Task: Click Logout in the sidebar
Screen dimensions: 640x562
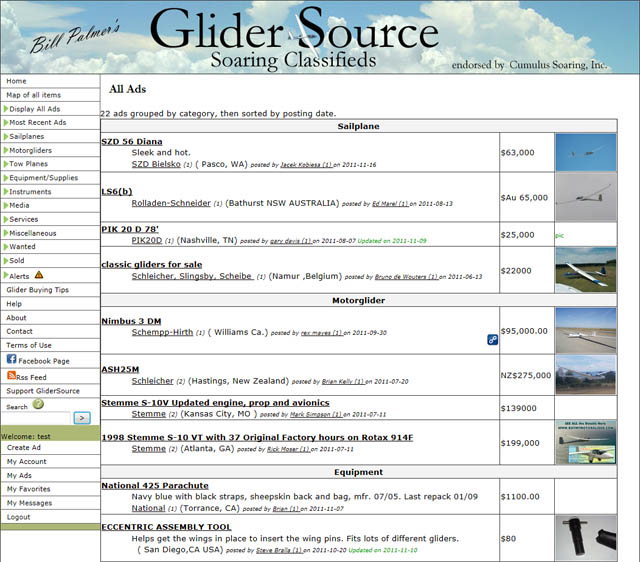Action: (18, 517)
